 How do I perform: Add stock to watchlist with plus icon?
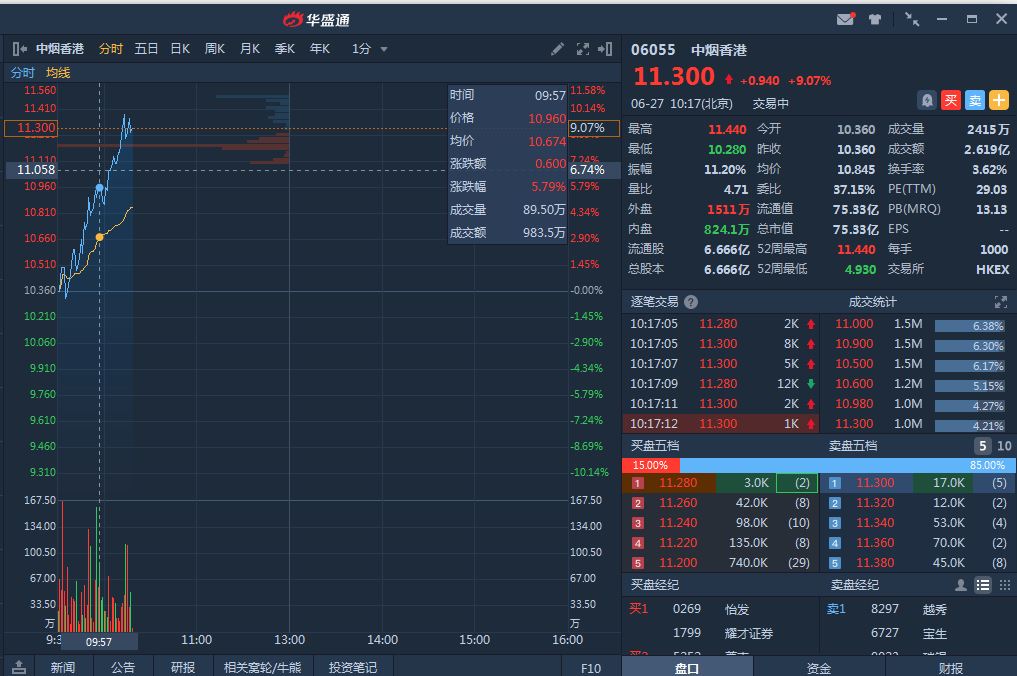[x=999, y=100]
